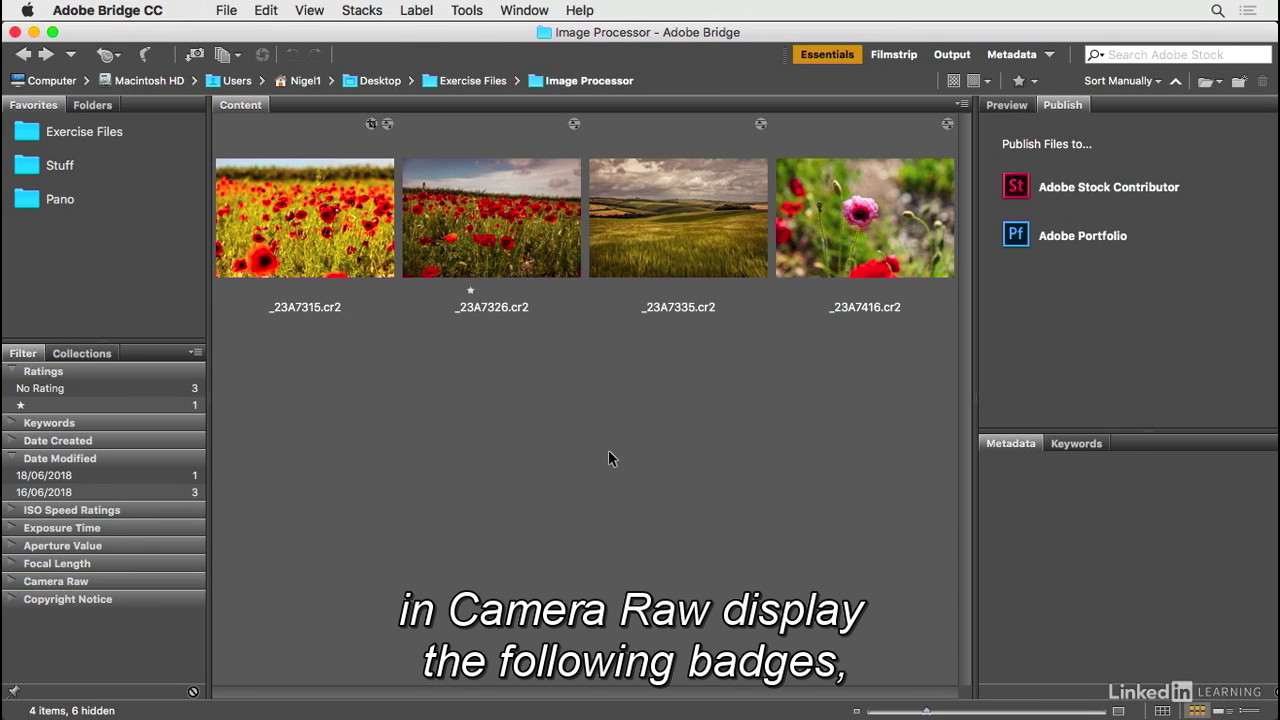Switch to the Filmstrip workspace

(893, 55)
